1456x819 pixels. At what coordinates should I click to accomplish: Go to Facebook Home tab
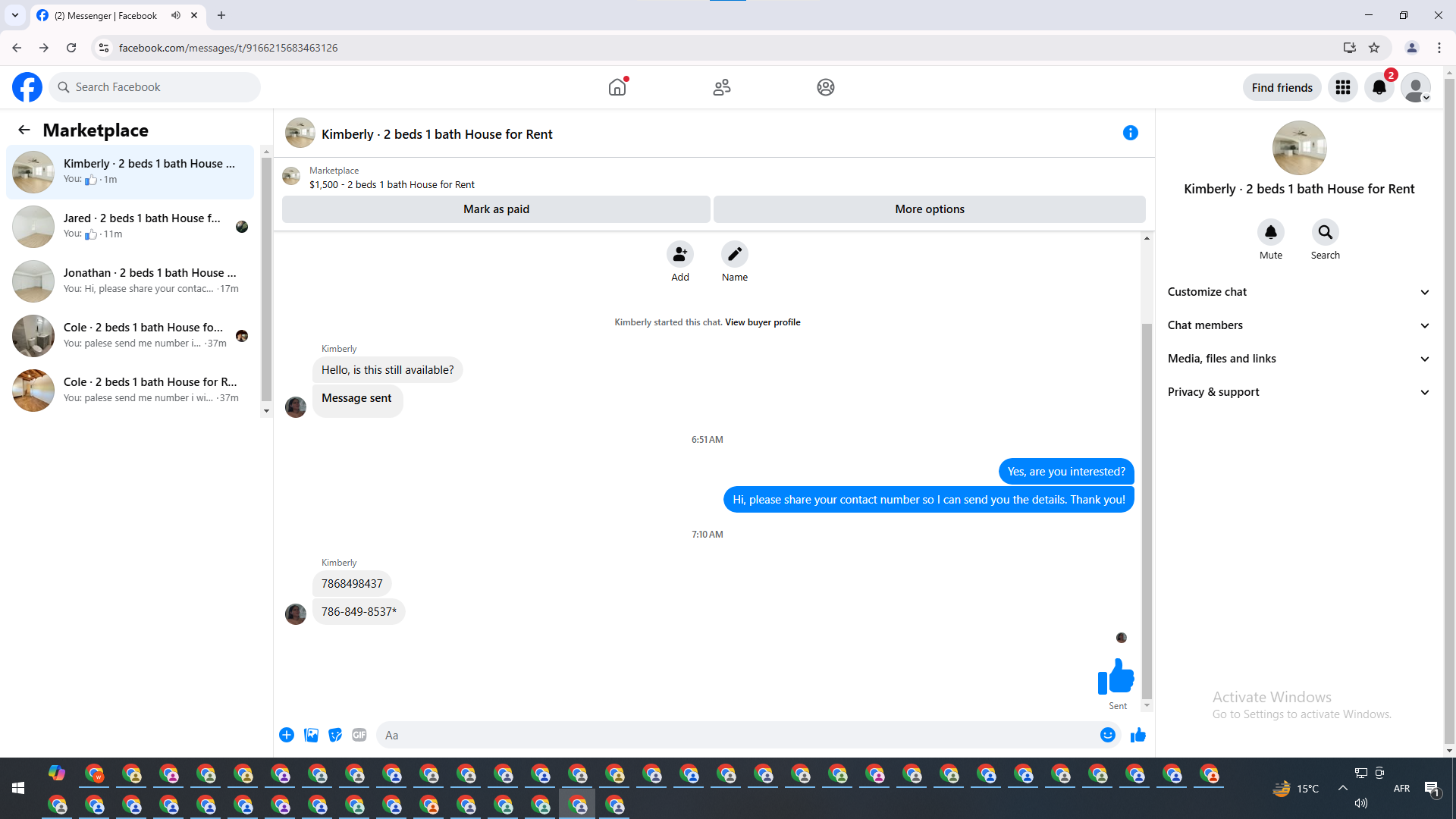[x=617, y=87]
